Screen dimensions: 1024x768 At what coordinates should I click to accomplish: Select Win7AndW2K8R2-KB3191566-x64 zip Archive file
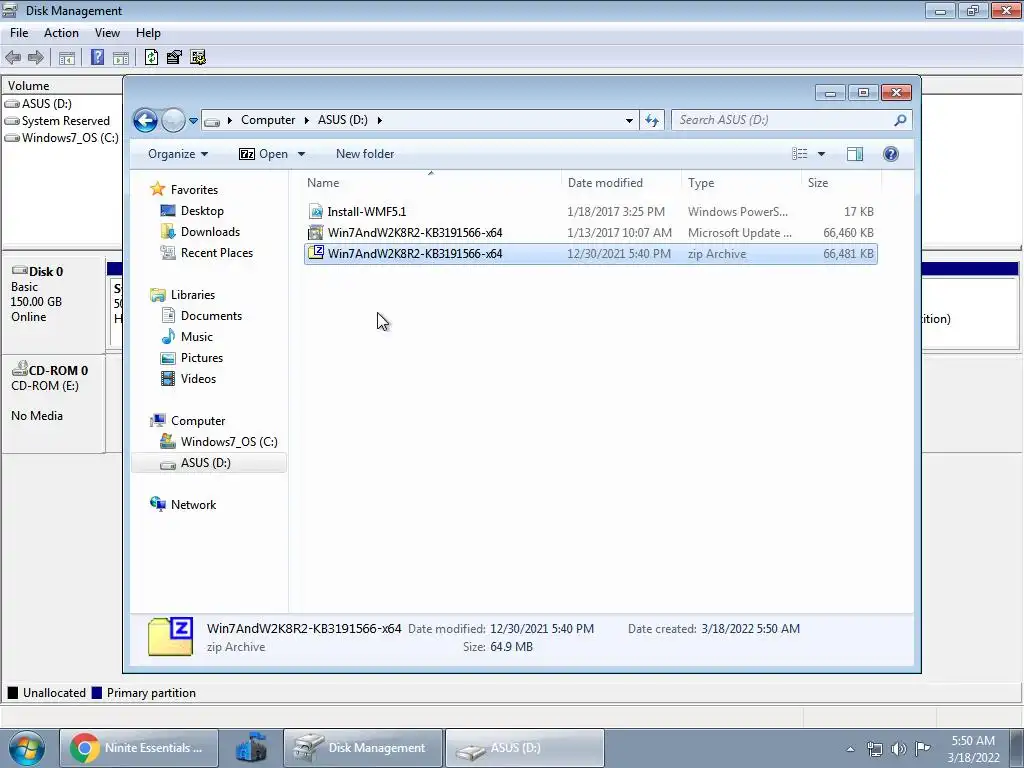click(590, 253)
